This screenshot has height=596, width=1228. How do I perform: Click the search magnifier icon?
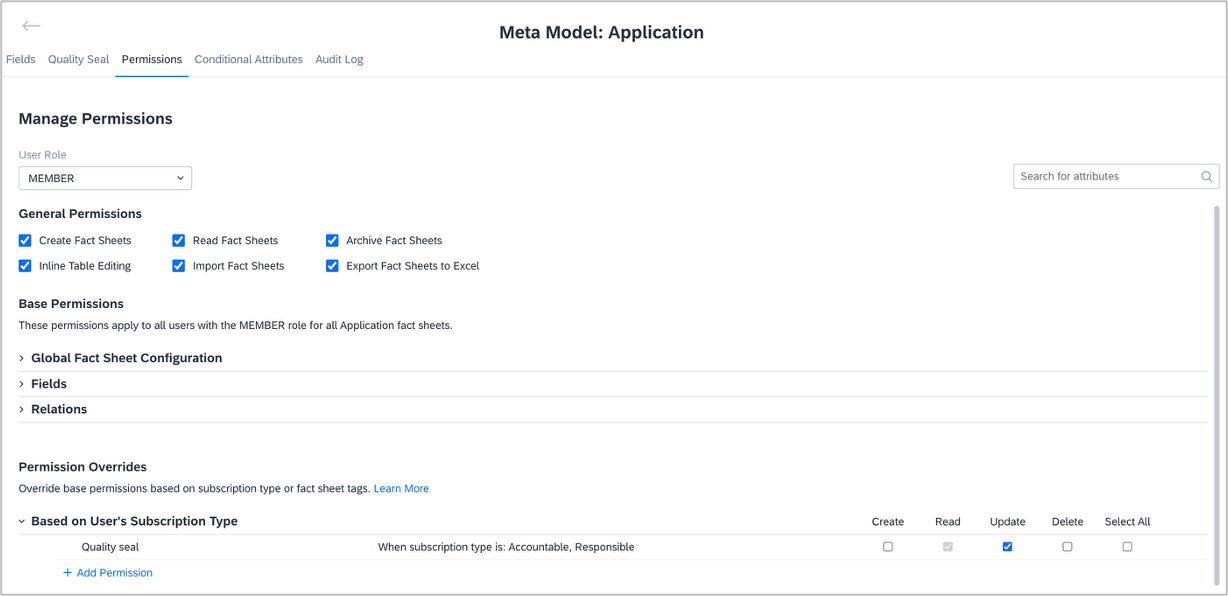coord(1207,177)
